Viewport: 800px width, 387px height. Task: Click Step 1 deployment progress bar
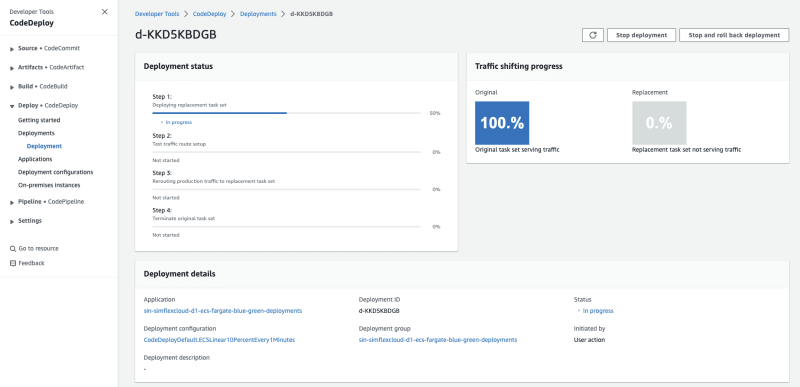tap(287, 113)
